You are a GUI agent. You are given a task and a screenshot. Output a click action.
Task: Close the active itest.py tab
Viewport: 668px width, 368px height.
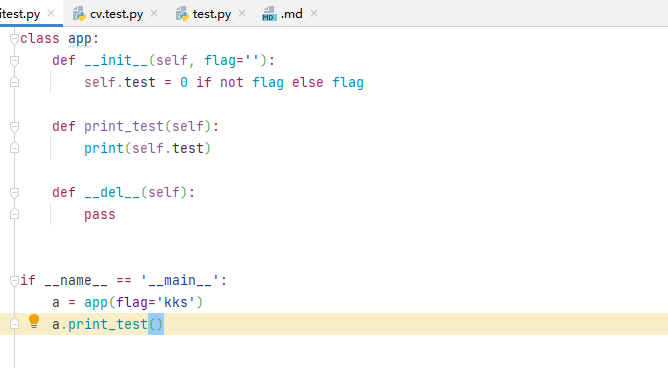(51, 14)
